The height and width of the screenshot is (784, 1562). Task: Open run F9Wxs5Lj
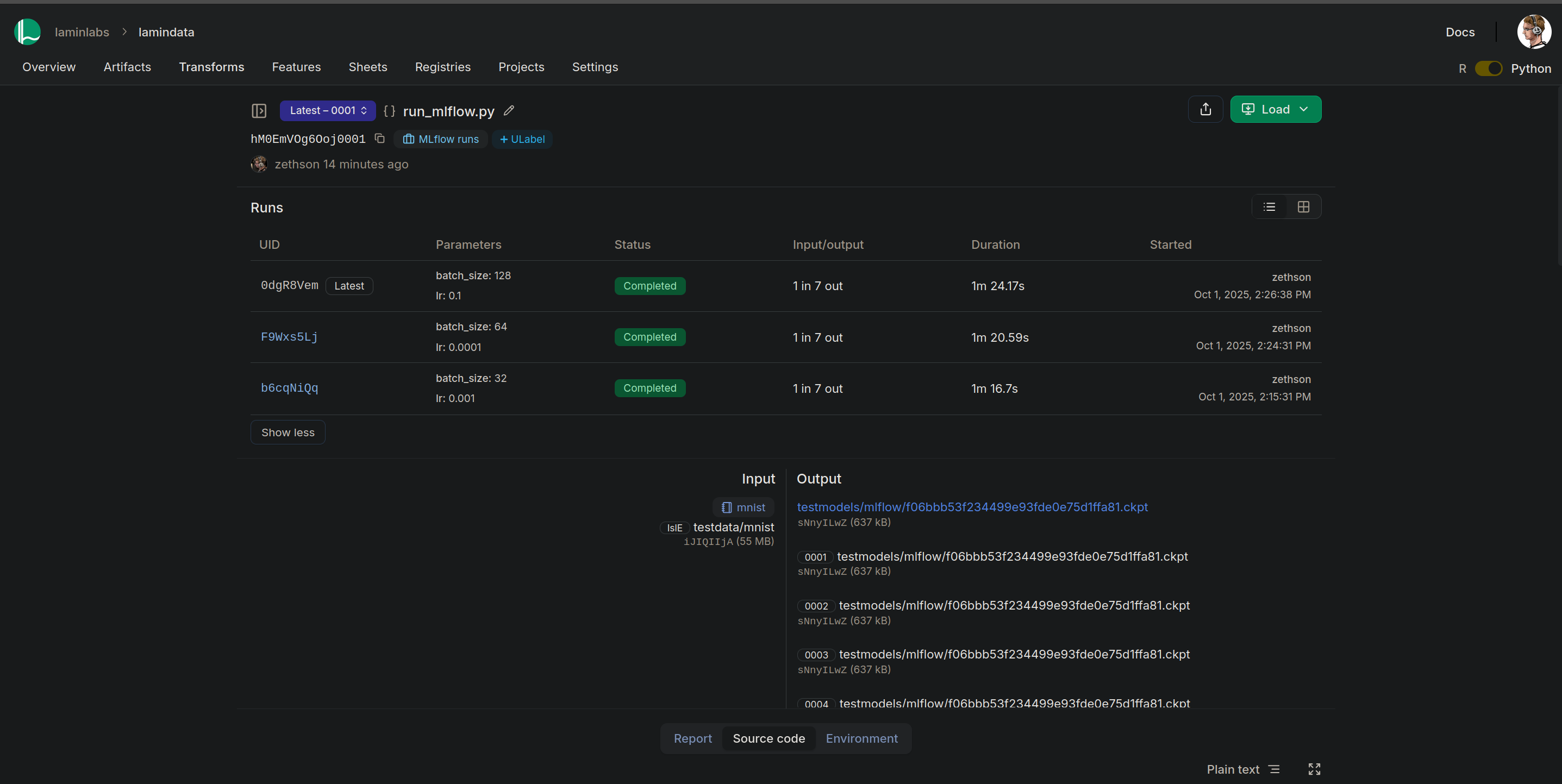[x=289, y=337]
